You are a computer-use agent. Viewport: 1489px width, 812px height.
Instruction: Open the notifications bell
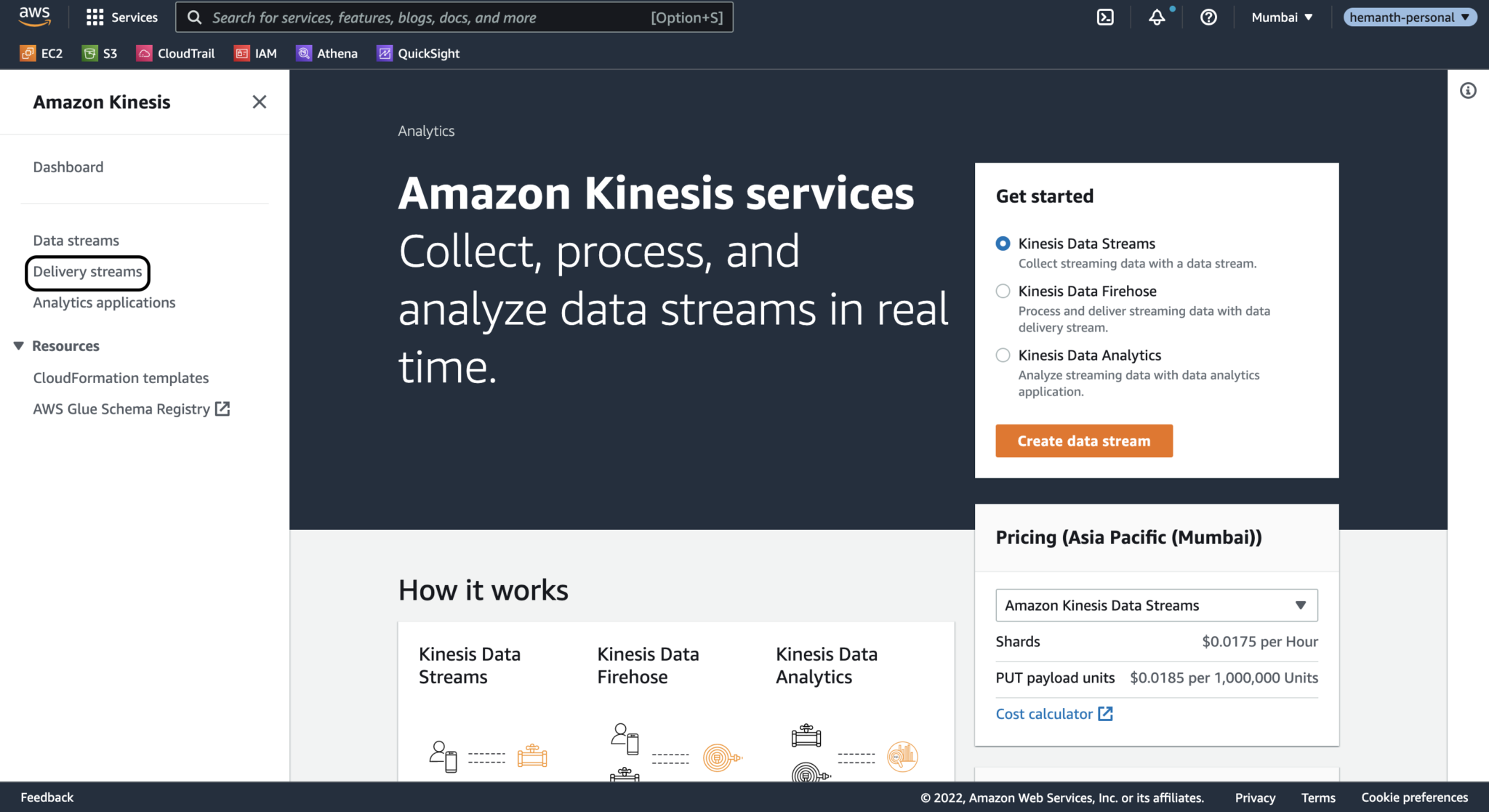coord(1157,17)
